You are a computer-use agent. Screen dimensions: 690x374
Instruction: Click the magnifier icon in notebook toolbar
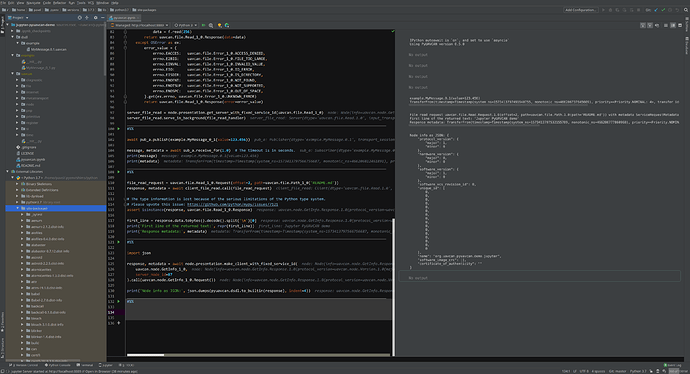coord(211,25)
